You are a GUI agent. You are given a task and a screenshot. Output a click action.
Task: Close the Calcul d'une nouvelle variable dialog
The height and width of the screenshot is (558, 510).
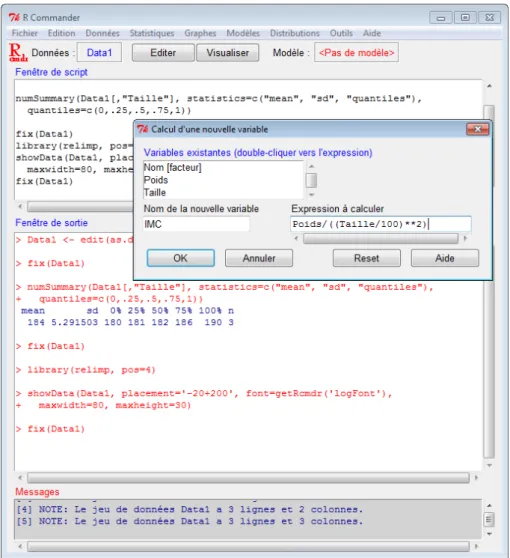coord(478,129)
